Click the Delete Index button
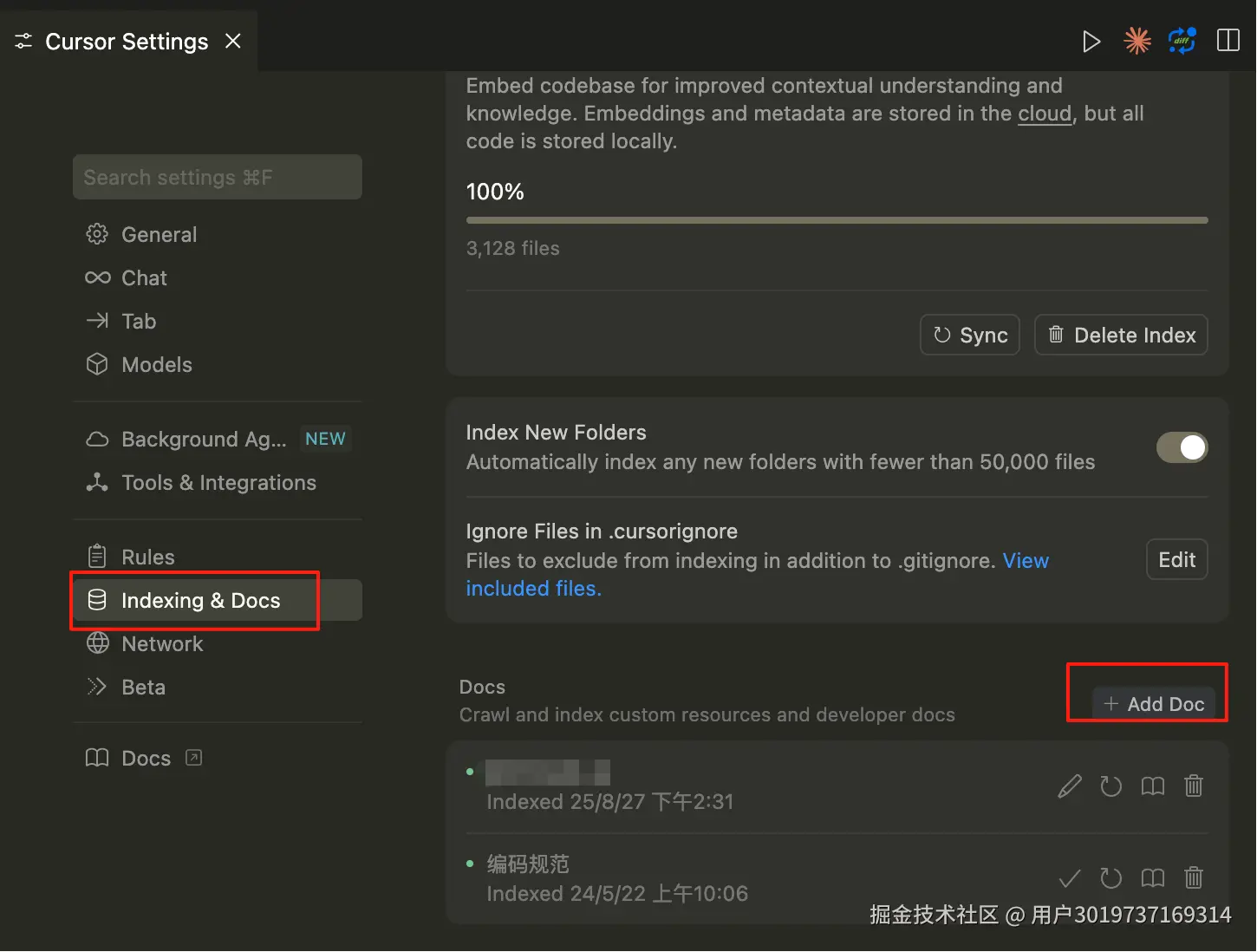The height and width of the screenshot is (952, 1257). pyautogui.click(x=1121, y=336)
